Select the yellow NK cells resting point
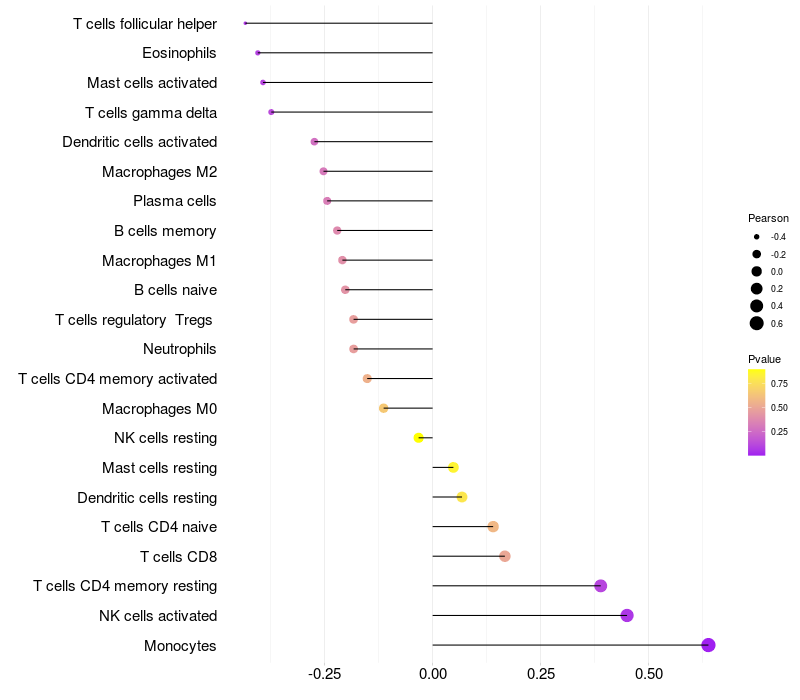 [x=419, y=438]
